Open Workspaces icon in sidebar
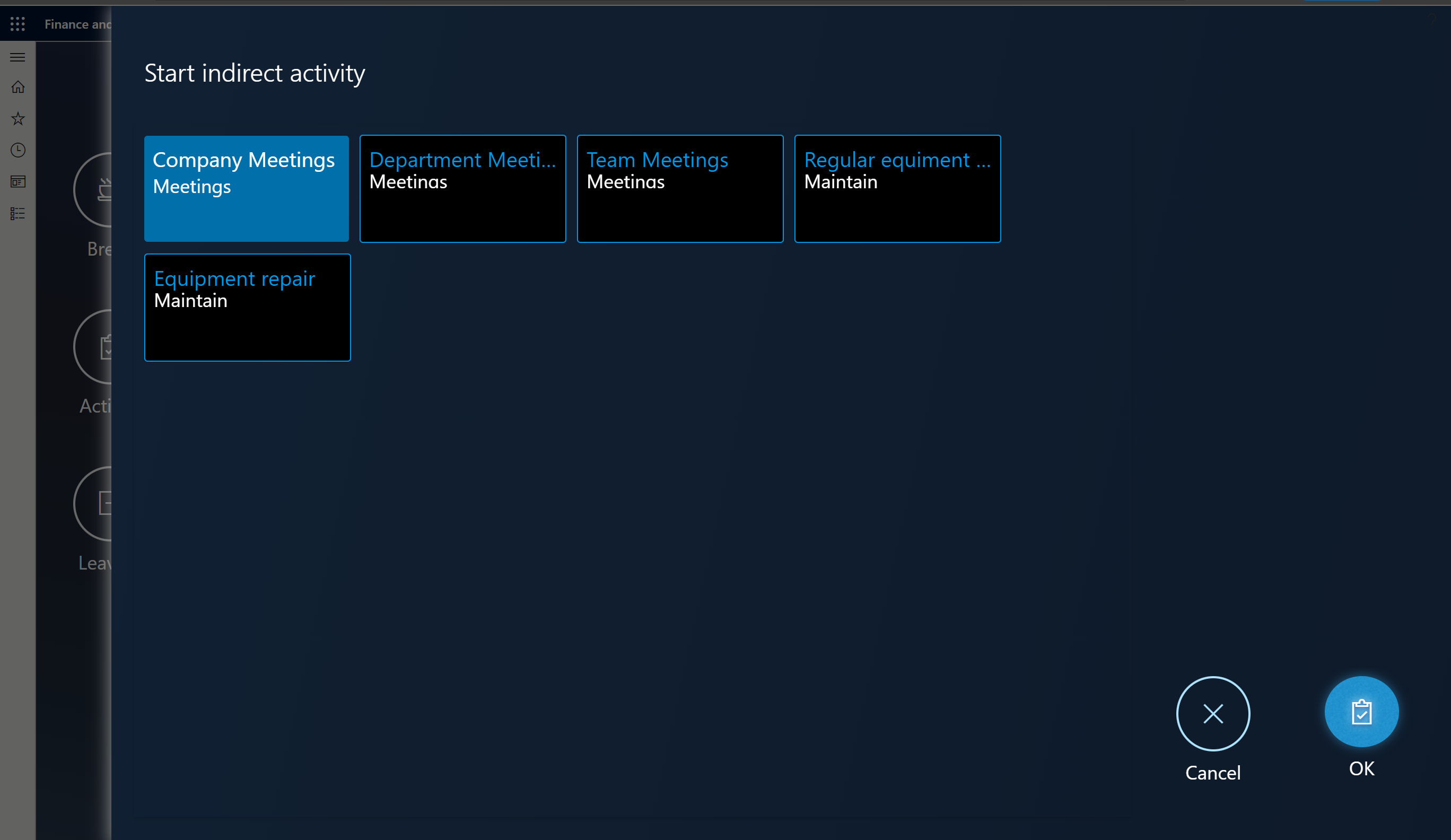Image resolution: width=1451 pixels, height=840 pixels. click(18, 182)
